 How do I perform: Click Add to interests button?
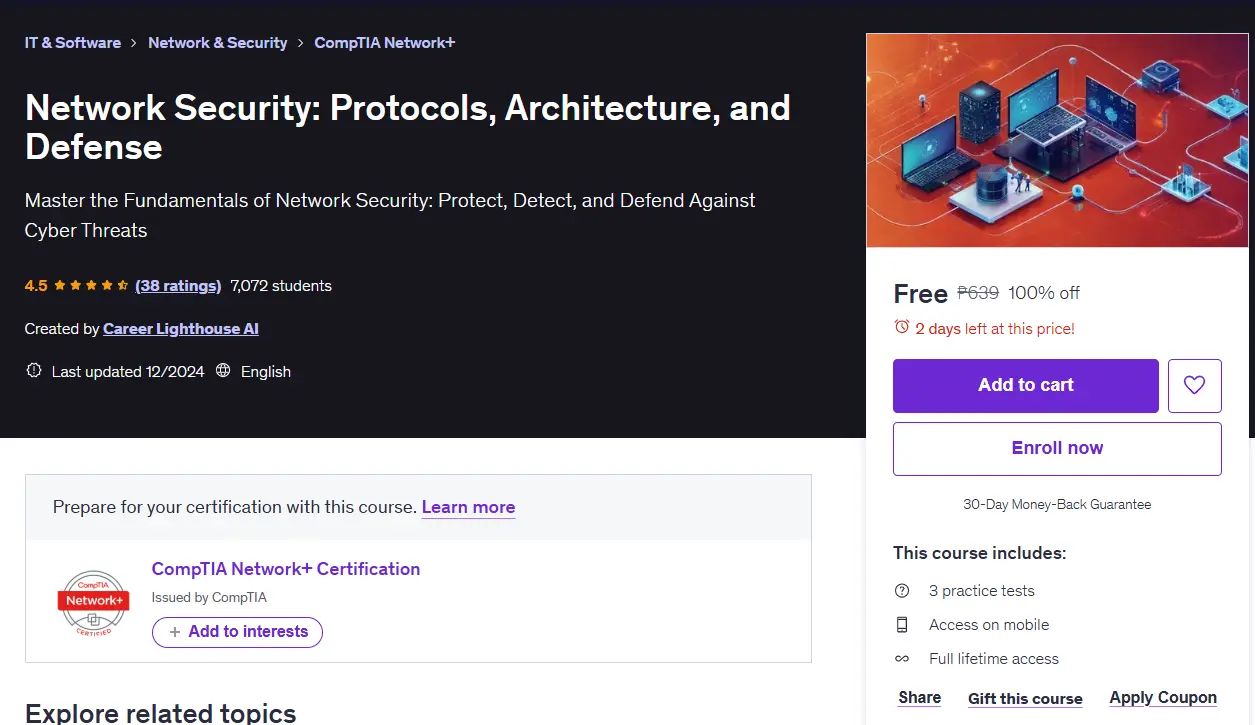[x=237, y=632]
